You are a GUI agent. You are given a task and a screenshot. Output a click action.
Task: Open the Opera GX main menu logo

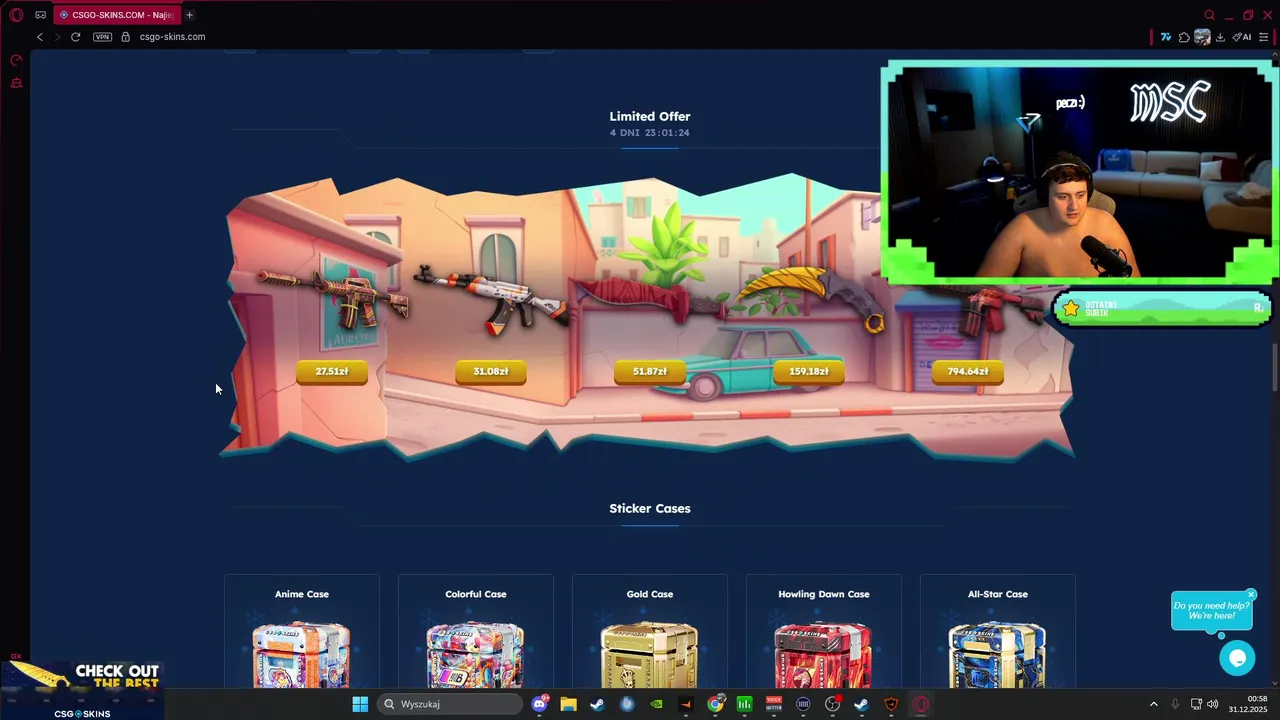pos(16,15)
